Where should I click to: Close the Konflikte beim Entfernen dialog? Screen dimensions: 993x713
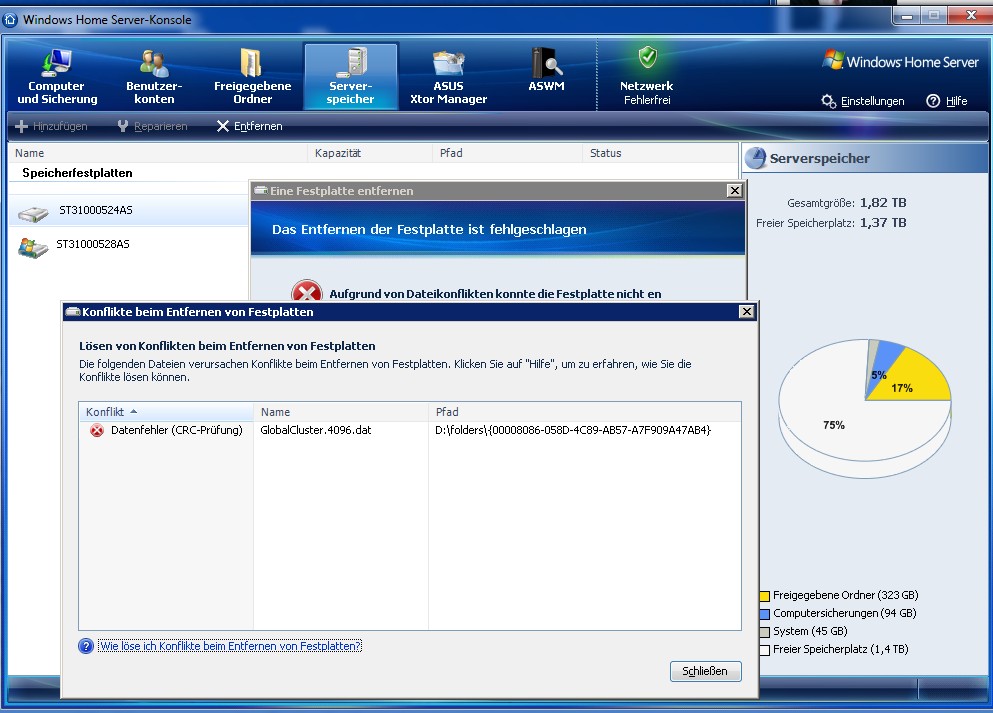tap(747, 312)
